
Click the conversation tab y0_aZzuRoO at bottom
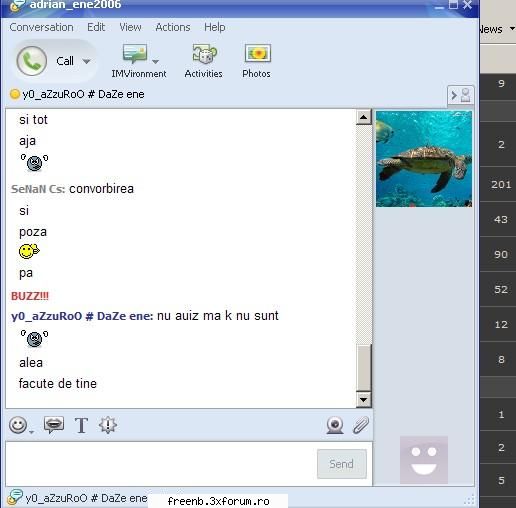(86, 498)
